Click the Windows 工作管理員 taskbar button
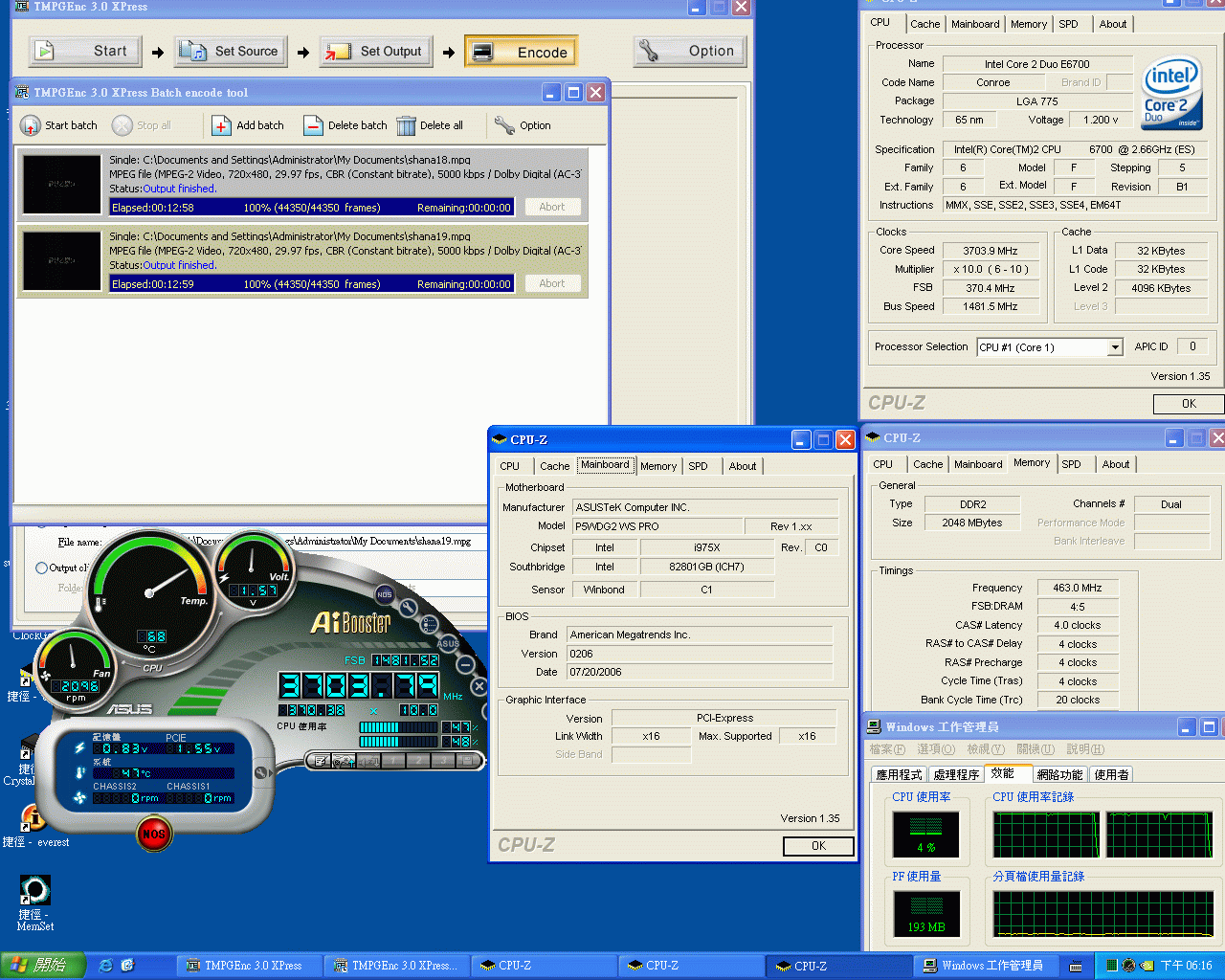 pos(985,966)
